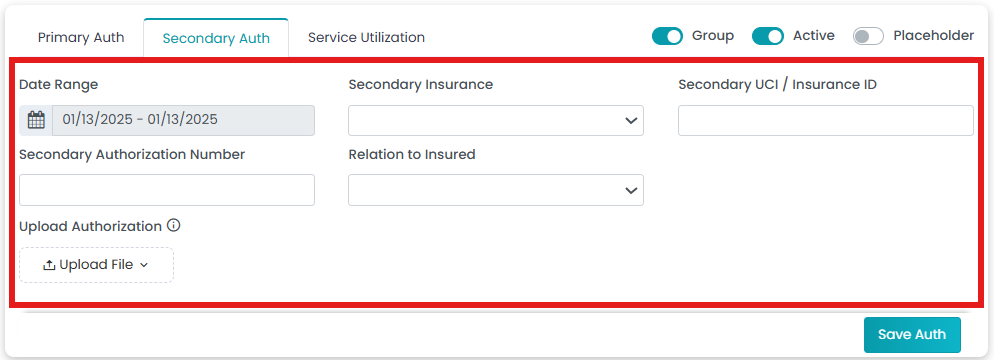Click the small caret beside Upload File text

point(143,266)
